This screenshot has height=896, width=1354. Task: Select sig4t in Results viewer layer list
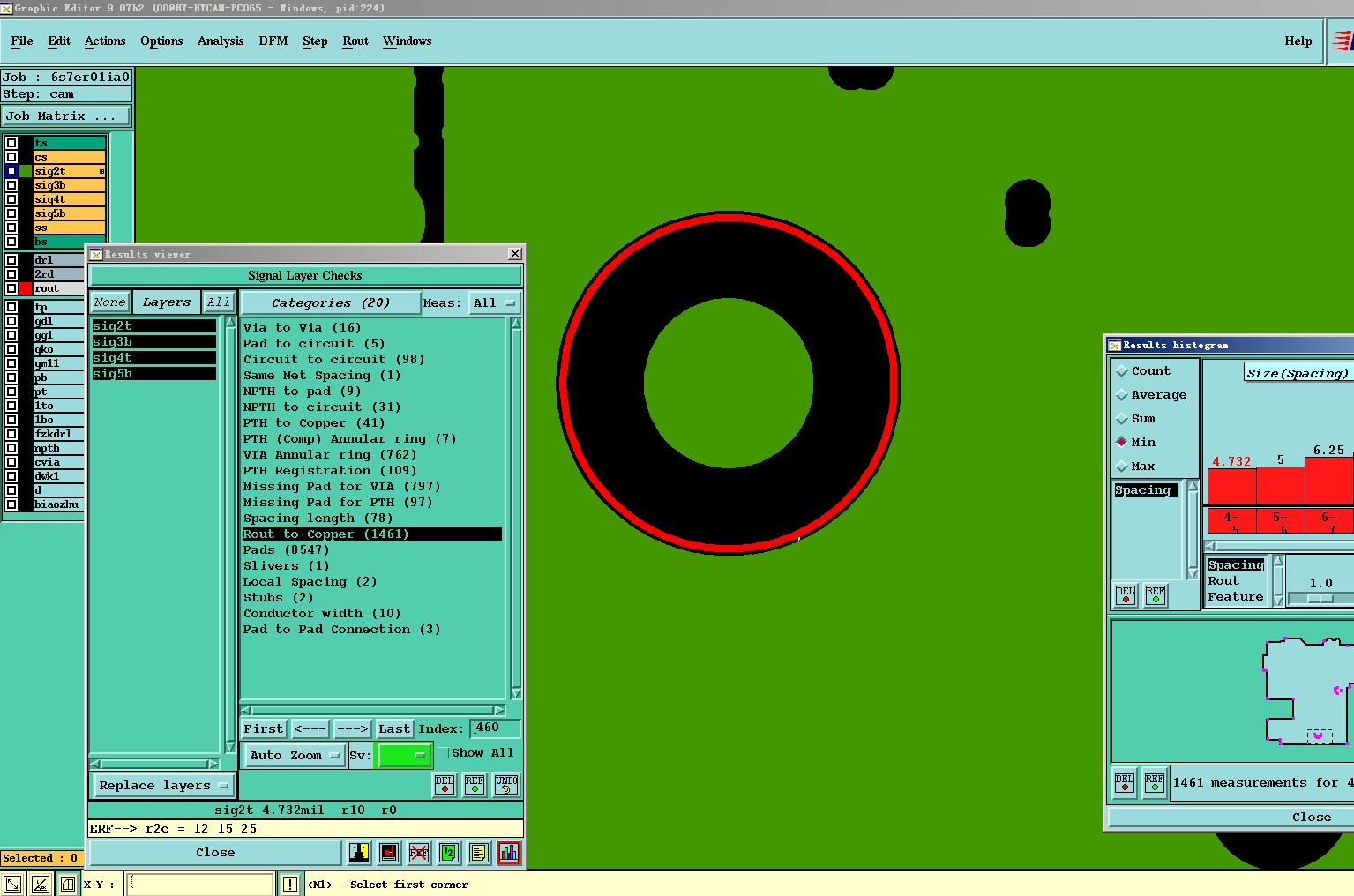154,358
